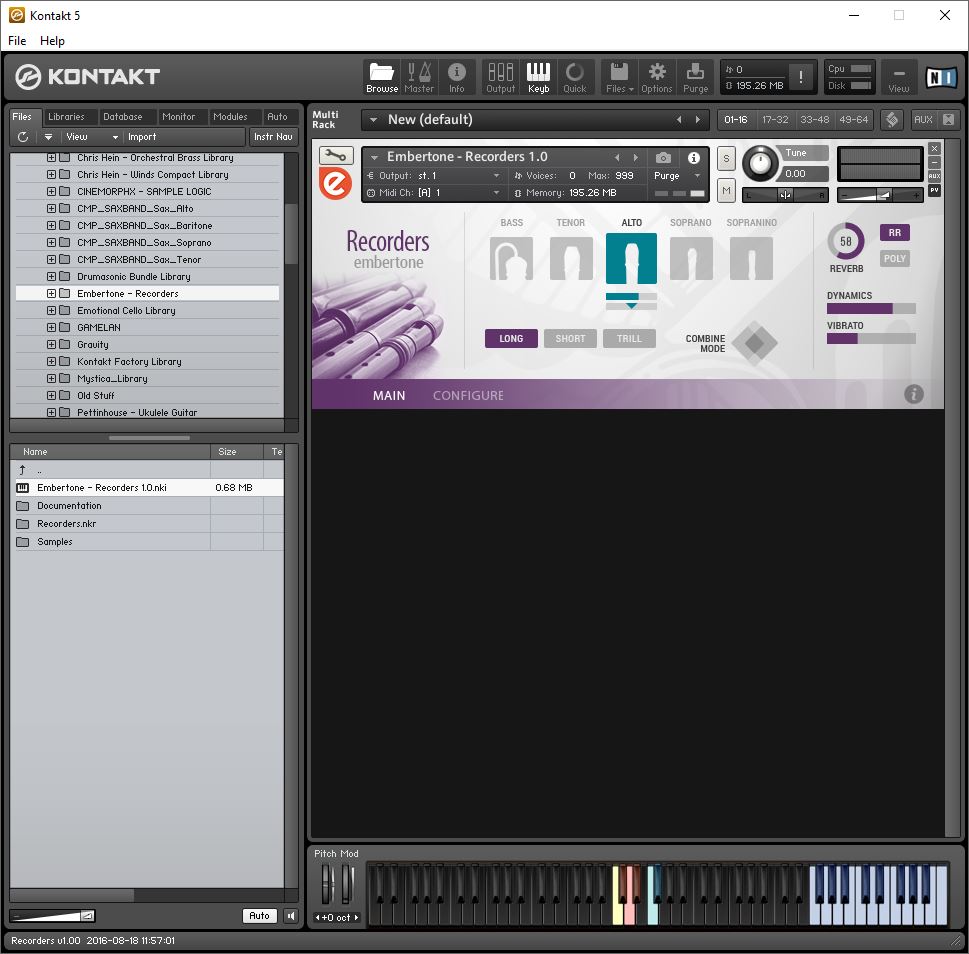969x954 pixels.
Task: Open the CONFIGURE page
Action: tap(468, 395)
